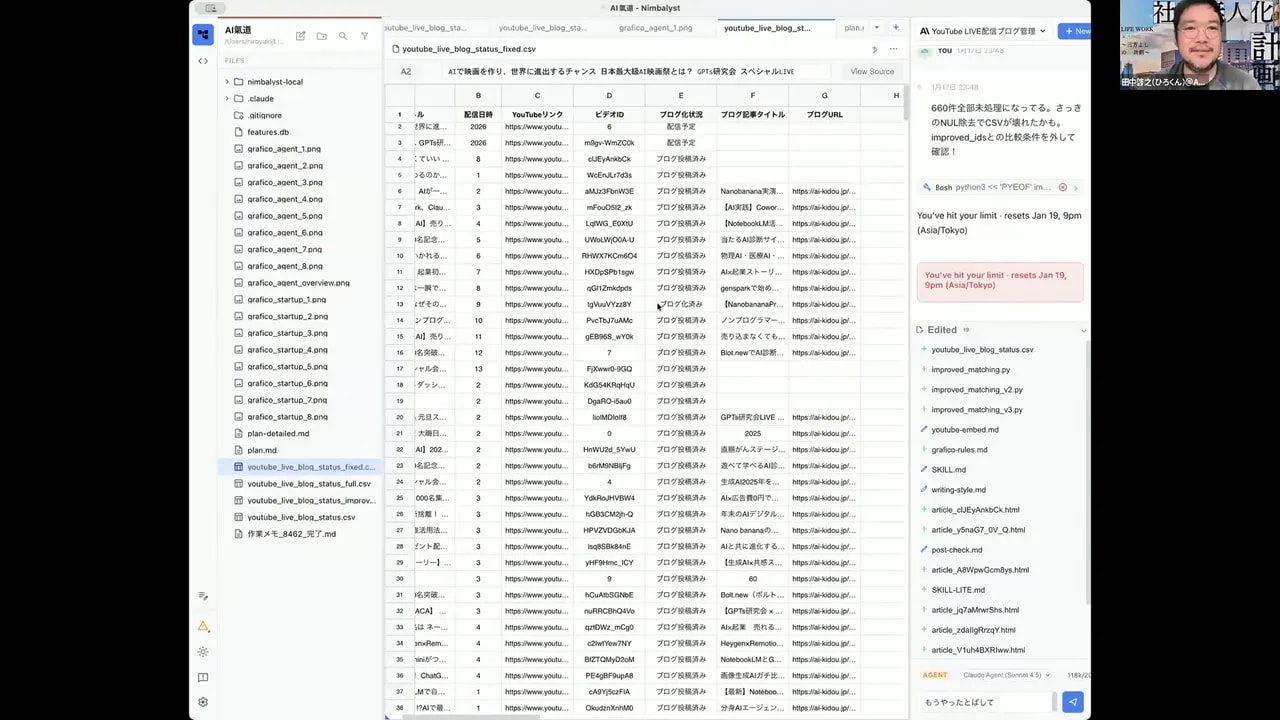Click the filter funnel icon in Files panel
This screenshot has height=720, width=1280.
pos(364,36)
